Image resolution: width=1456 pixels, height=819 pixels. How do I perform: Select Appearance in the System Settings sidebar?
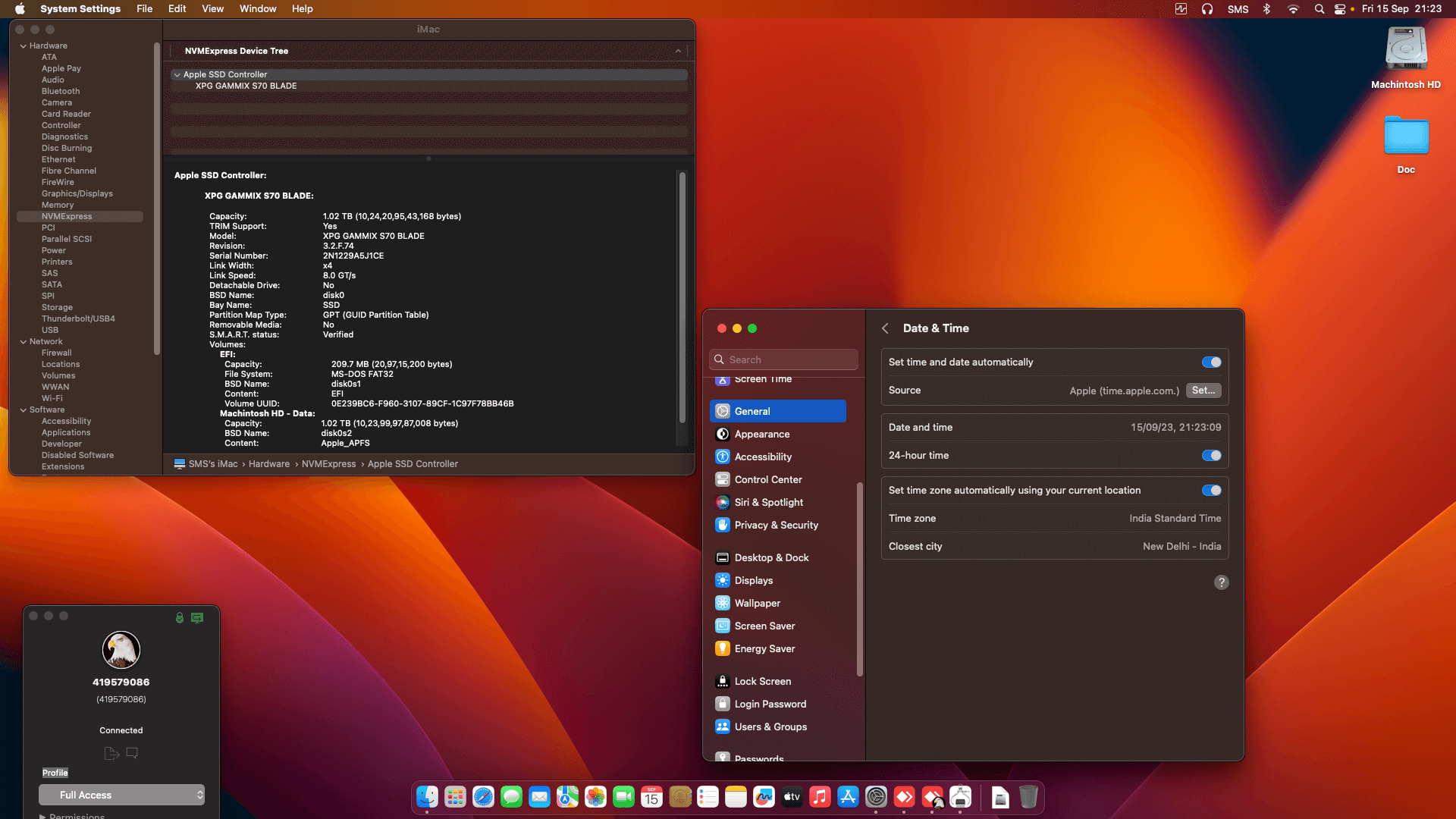(x=762, y=434)
